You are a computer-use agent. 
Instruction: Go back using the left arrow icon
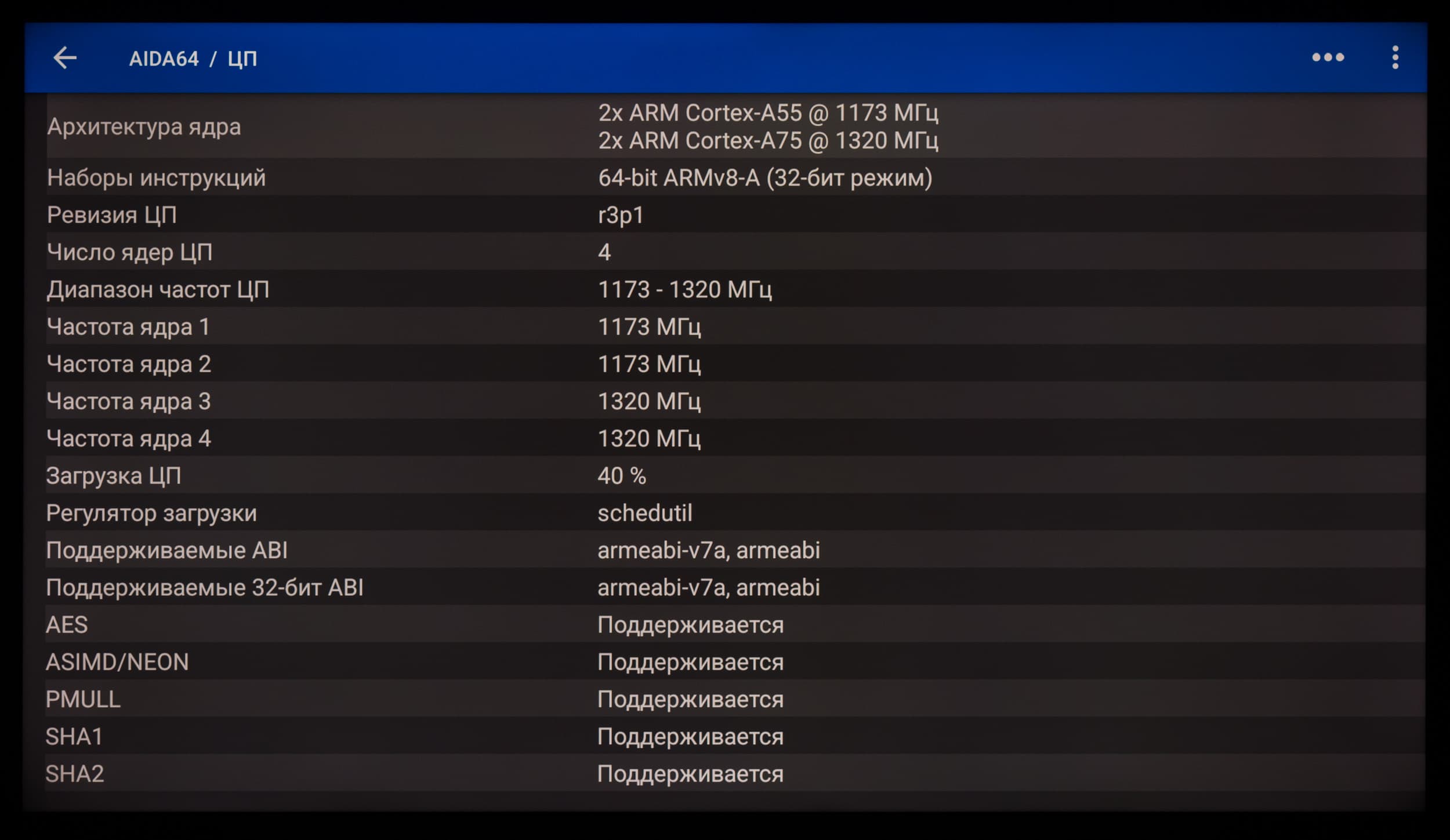pyautogui.click(x=65, y=58)
